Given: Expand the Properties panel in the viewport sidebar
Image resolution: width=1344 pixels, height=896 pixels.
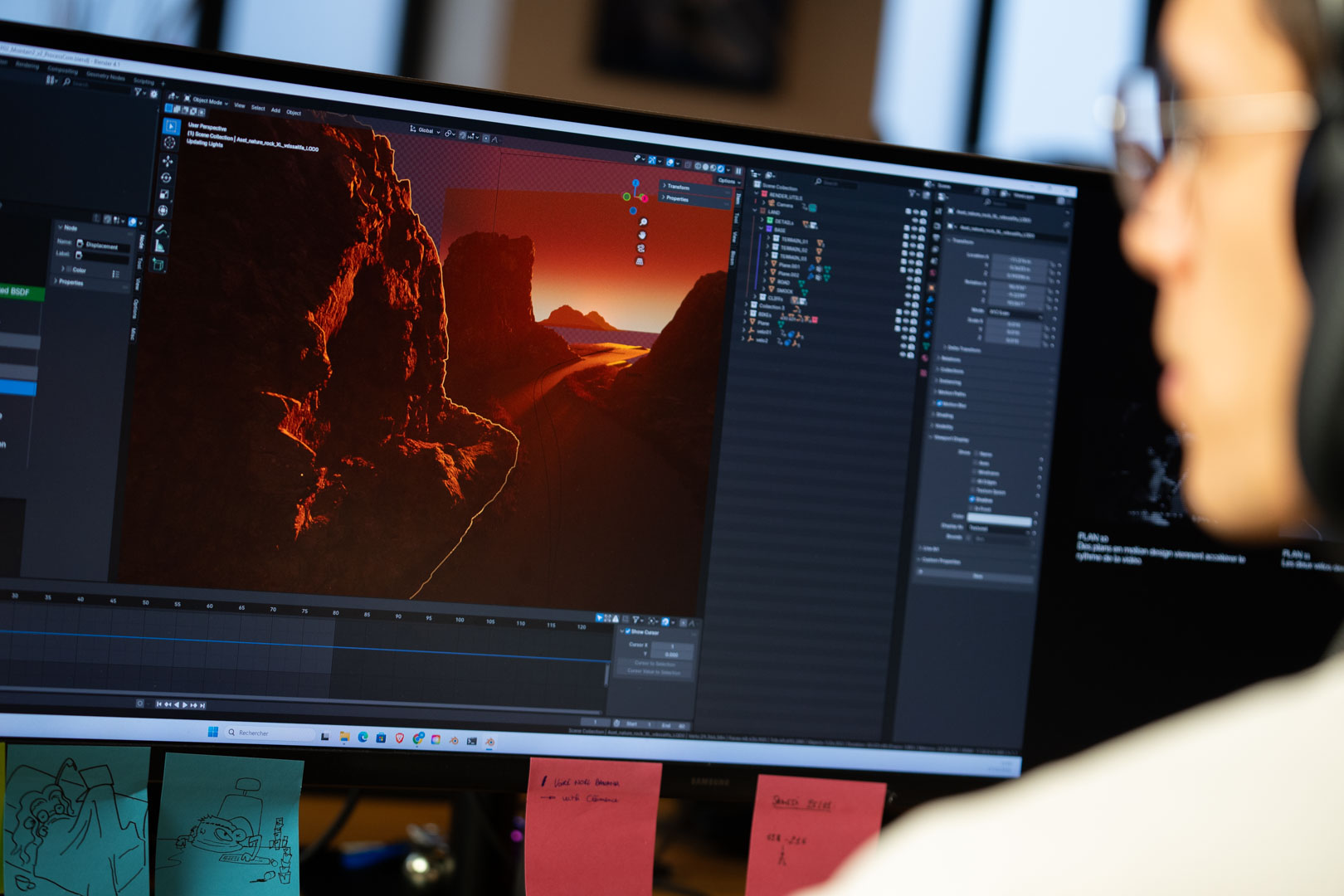Looking at the screenshot, I should (x=695, y=200).
